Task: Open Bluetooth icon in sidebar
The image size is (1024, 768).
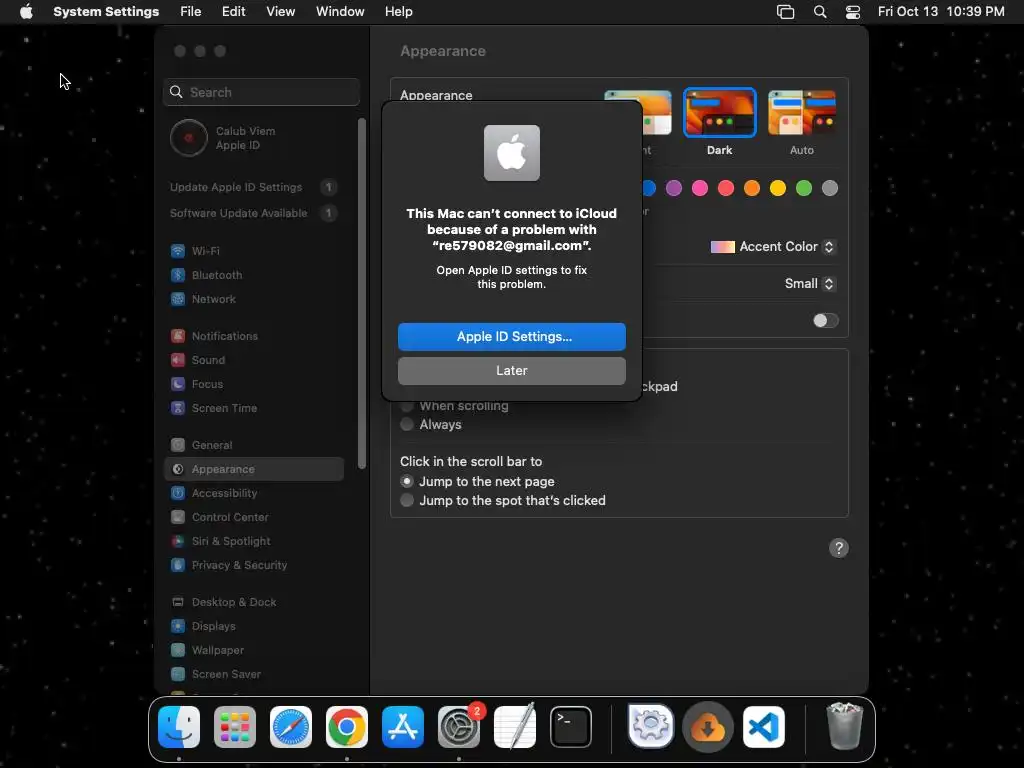Action: click(178, 275)
